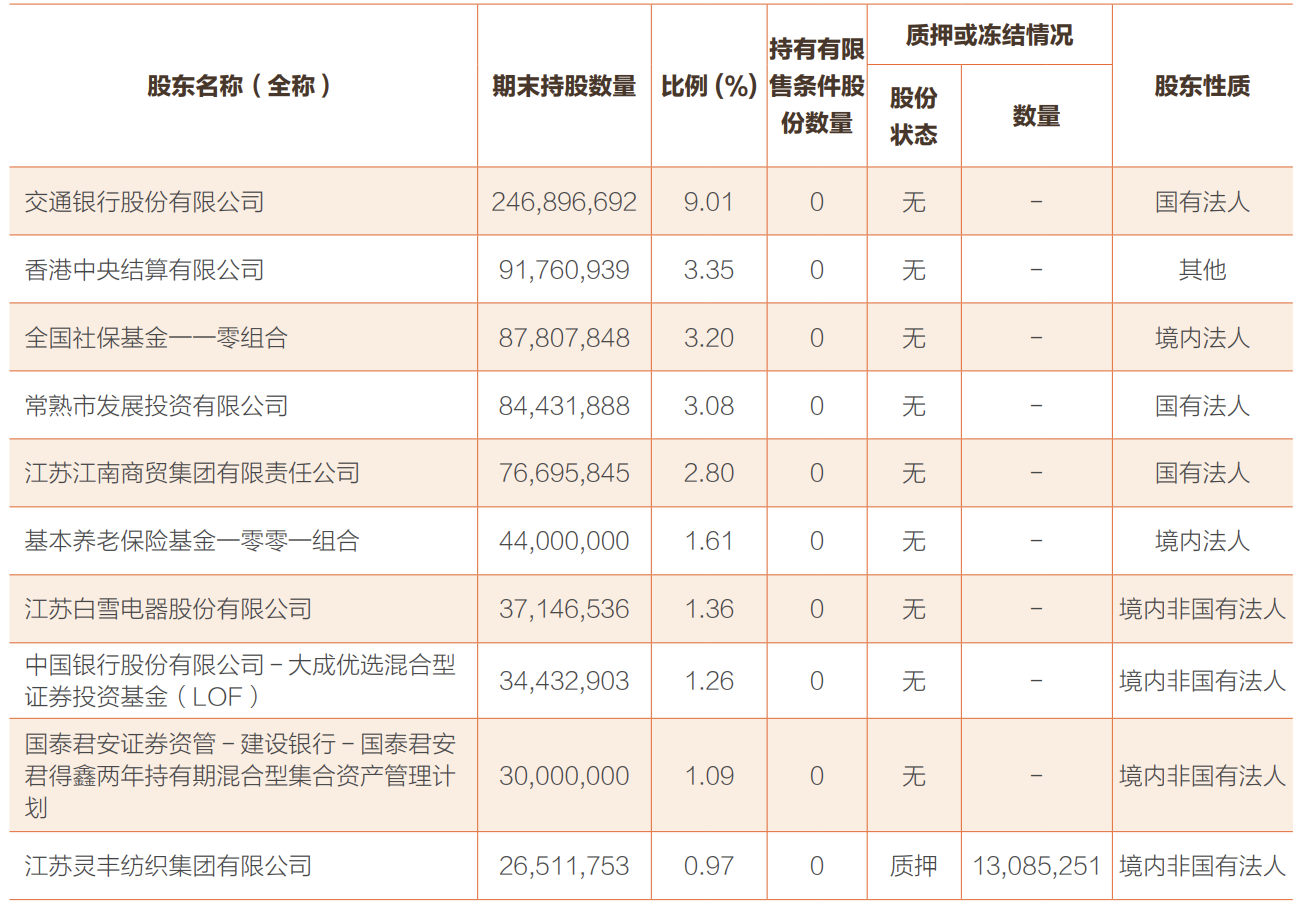Select 国有法人 in the 常熟市发展投资 row
1310x910 pixels.
click(x=1202, y=406)
